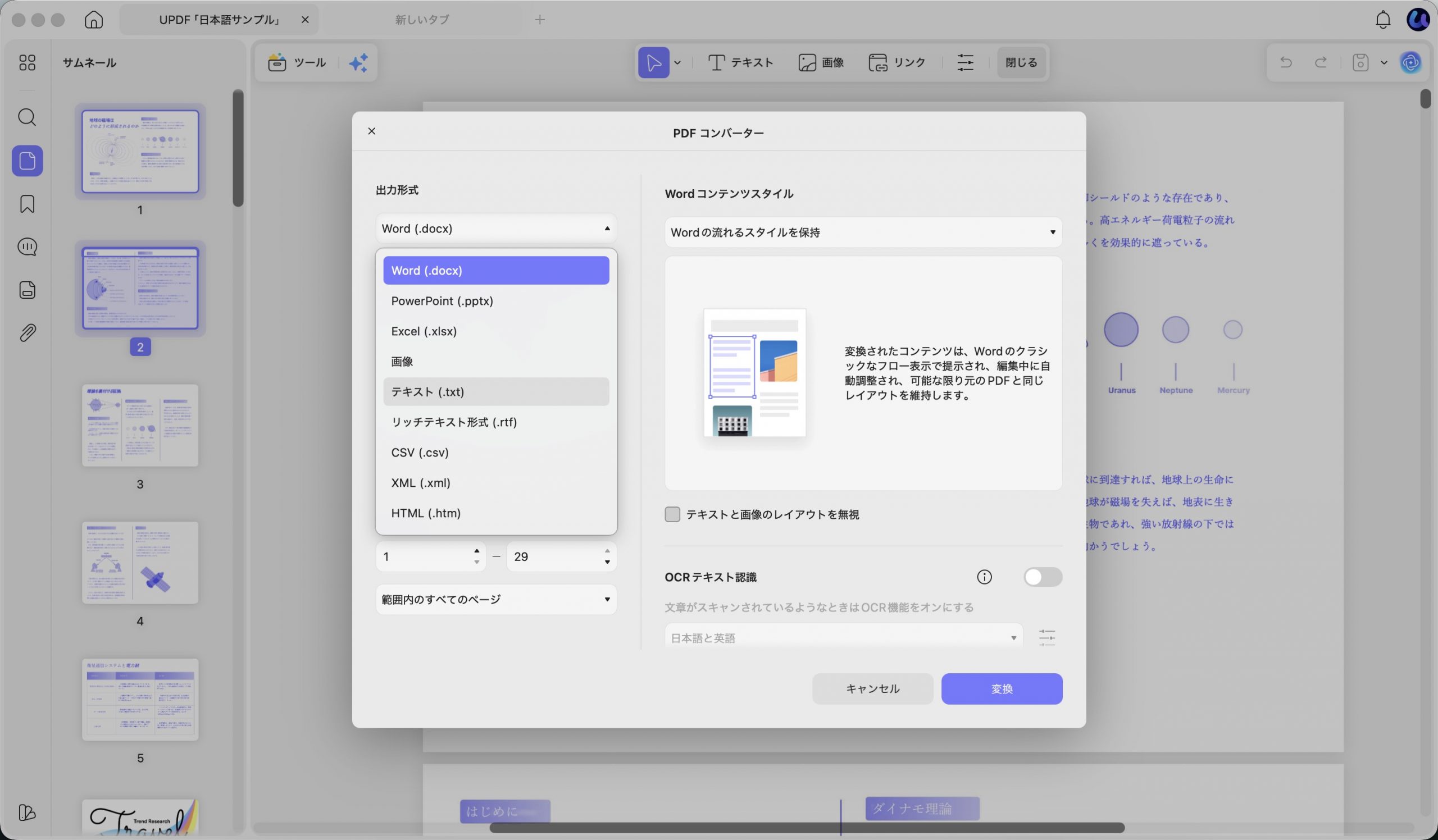Open the attachments paperclip icon
Viewport: 1438px width, 840px height.
[x=28, y=332]
